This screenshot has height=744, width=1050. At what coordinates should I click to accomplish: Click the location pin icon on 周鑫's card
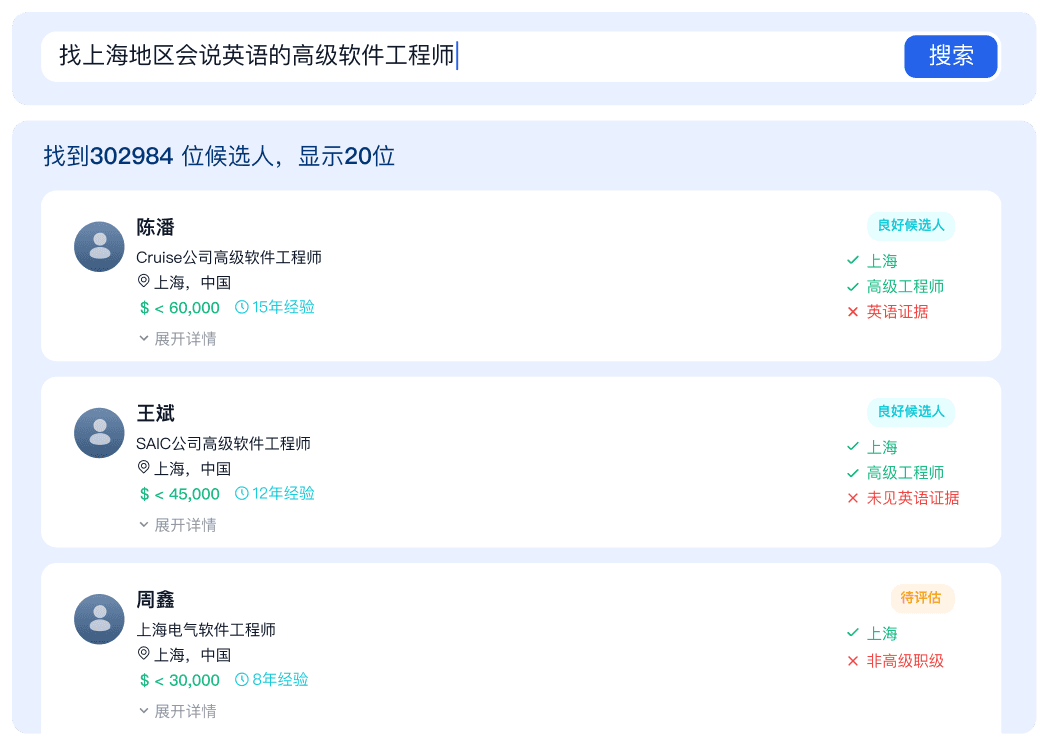tap(142, 655)
